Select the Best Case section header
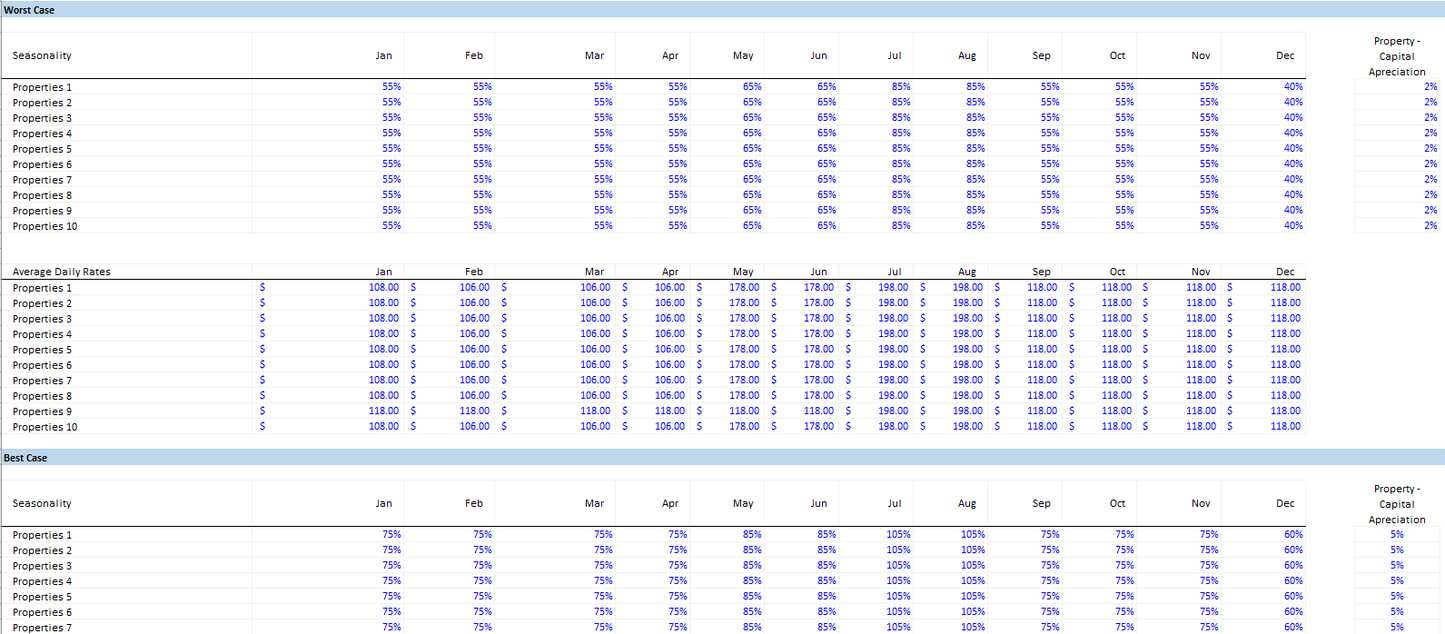Viewport: 1445px width, 634px height. 25,457
